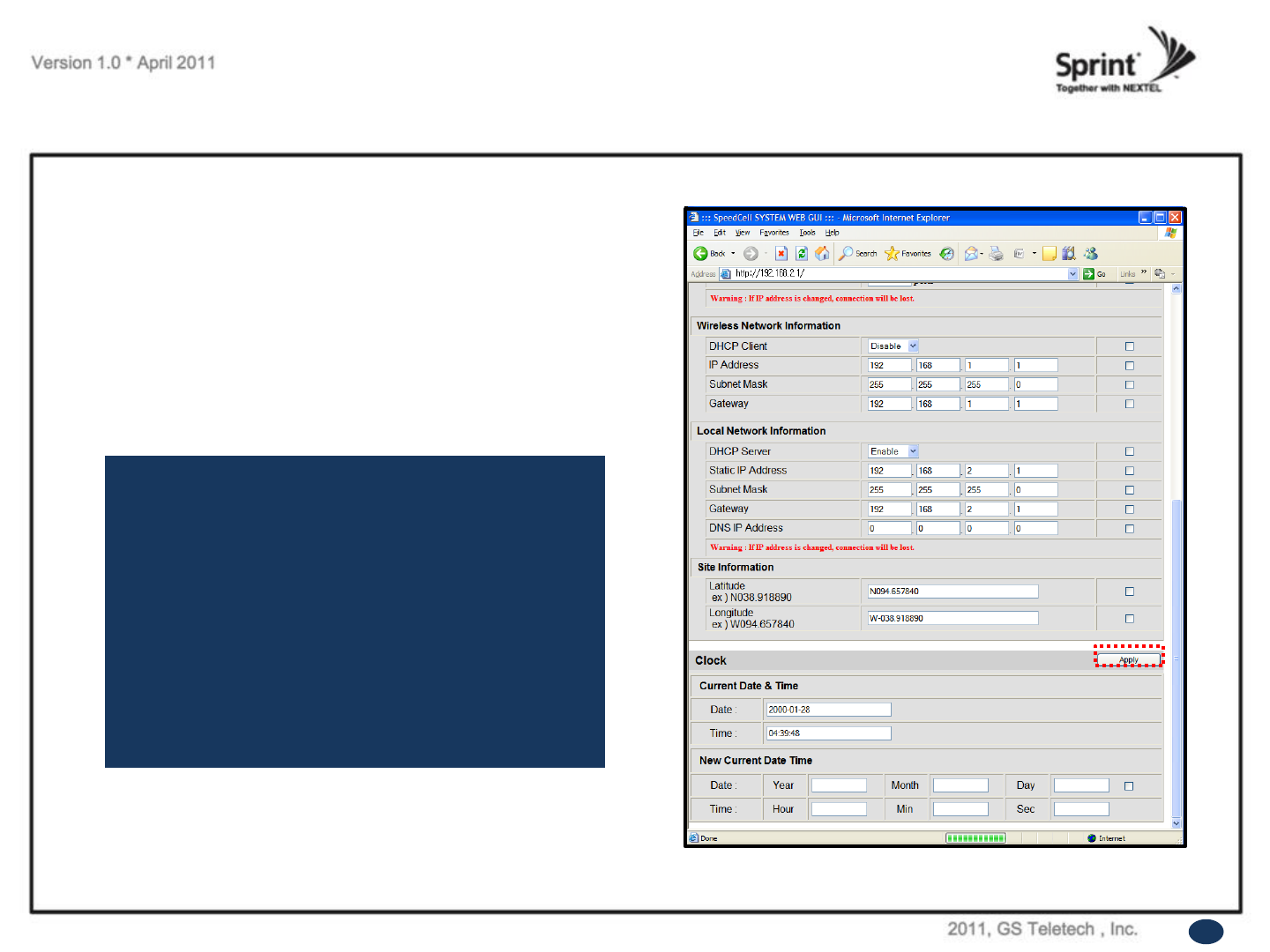Click the Sec input field

1081,809
